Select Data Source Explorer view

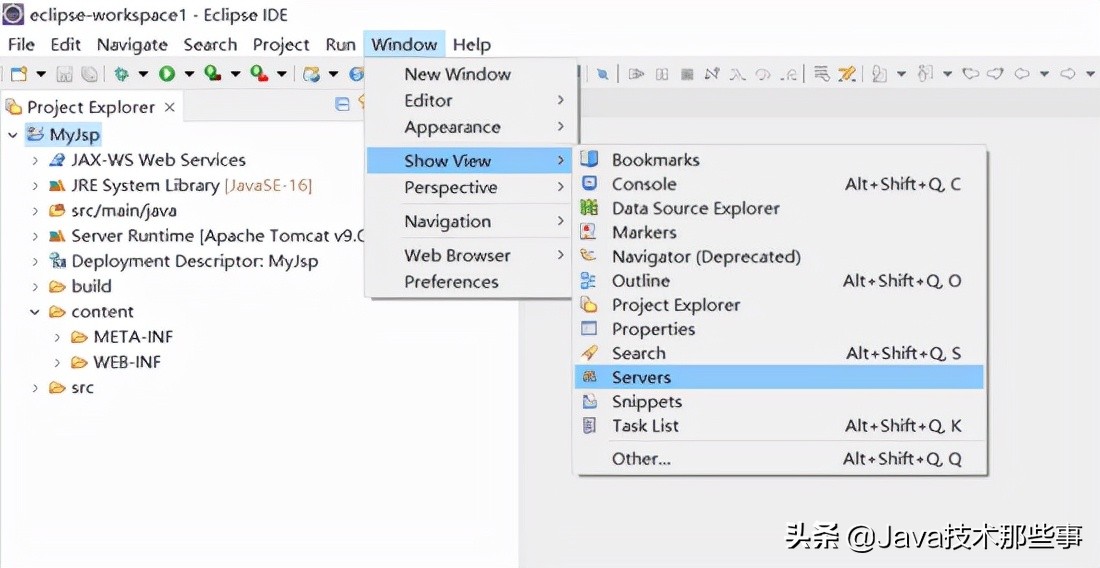(779, 208)
